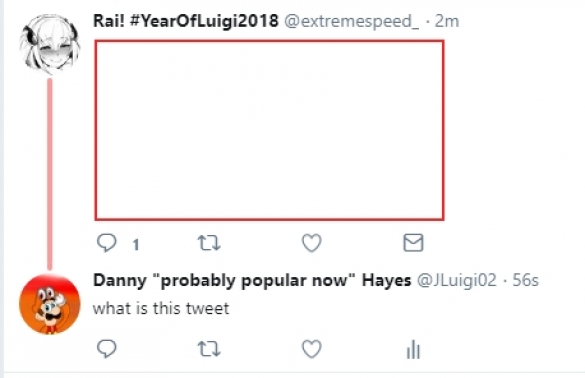The width and height of the screenshot is (585, 378).
Task: Follow the pink thread connector line
Action: click(x=50, y=174)
